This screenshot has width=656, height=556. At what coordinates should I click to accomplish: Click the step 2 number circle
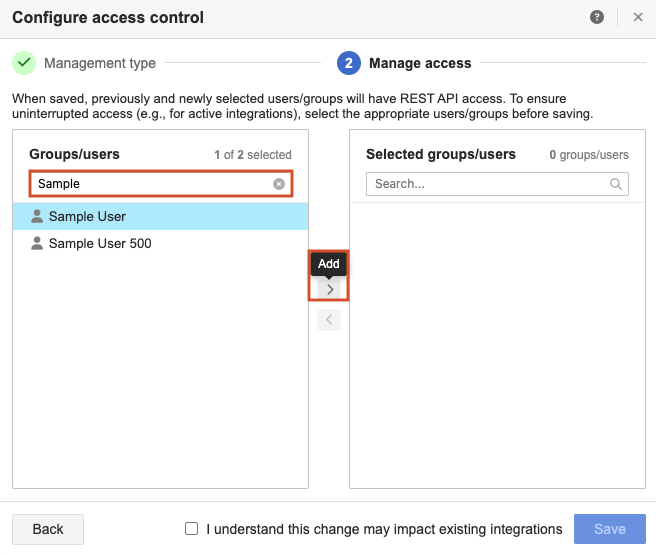point(348,63)
